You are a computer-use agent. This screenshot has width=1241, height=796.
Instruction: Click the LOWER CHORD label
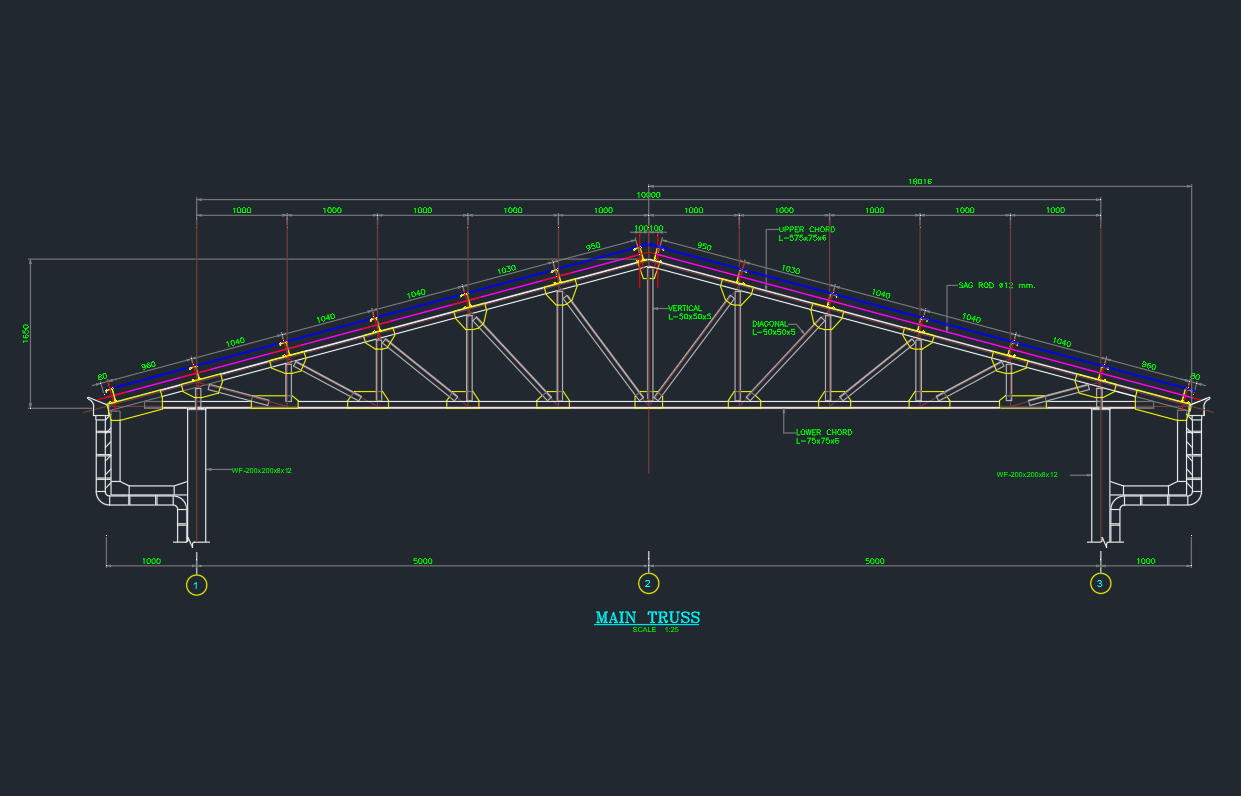pos(824,433)
